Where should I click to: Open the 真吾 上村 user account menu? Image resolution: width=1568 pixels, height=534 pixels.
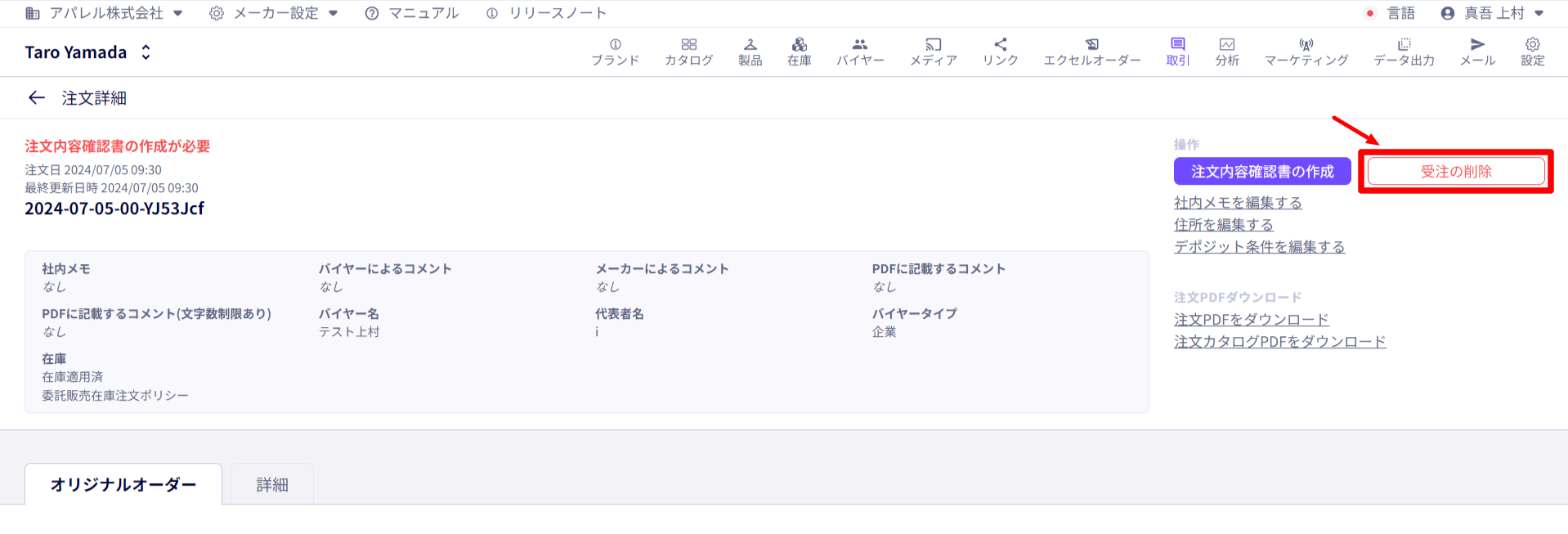pos(1492,13)
